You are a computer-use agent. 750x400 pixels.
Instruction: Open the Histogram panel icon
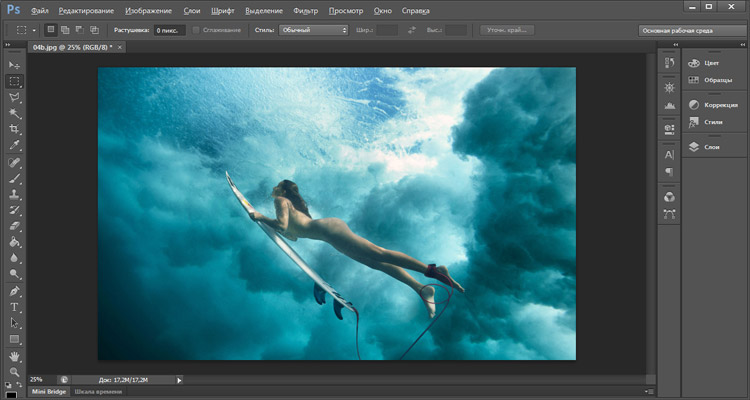[x=669, y=106]
